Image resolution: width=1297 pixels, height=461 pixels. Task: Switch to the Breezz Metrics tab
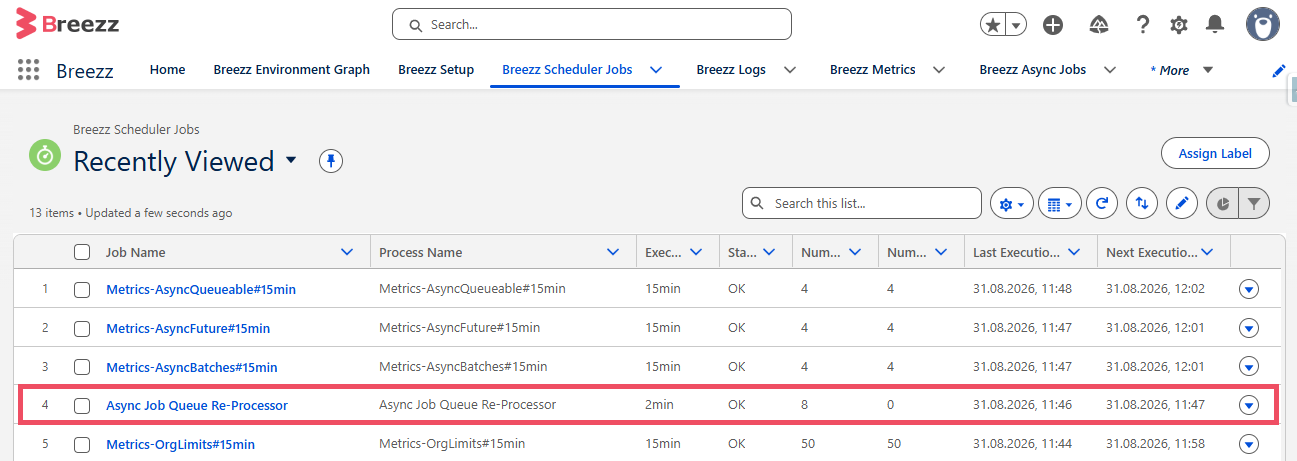(x=873, y=70)
